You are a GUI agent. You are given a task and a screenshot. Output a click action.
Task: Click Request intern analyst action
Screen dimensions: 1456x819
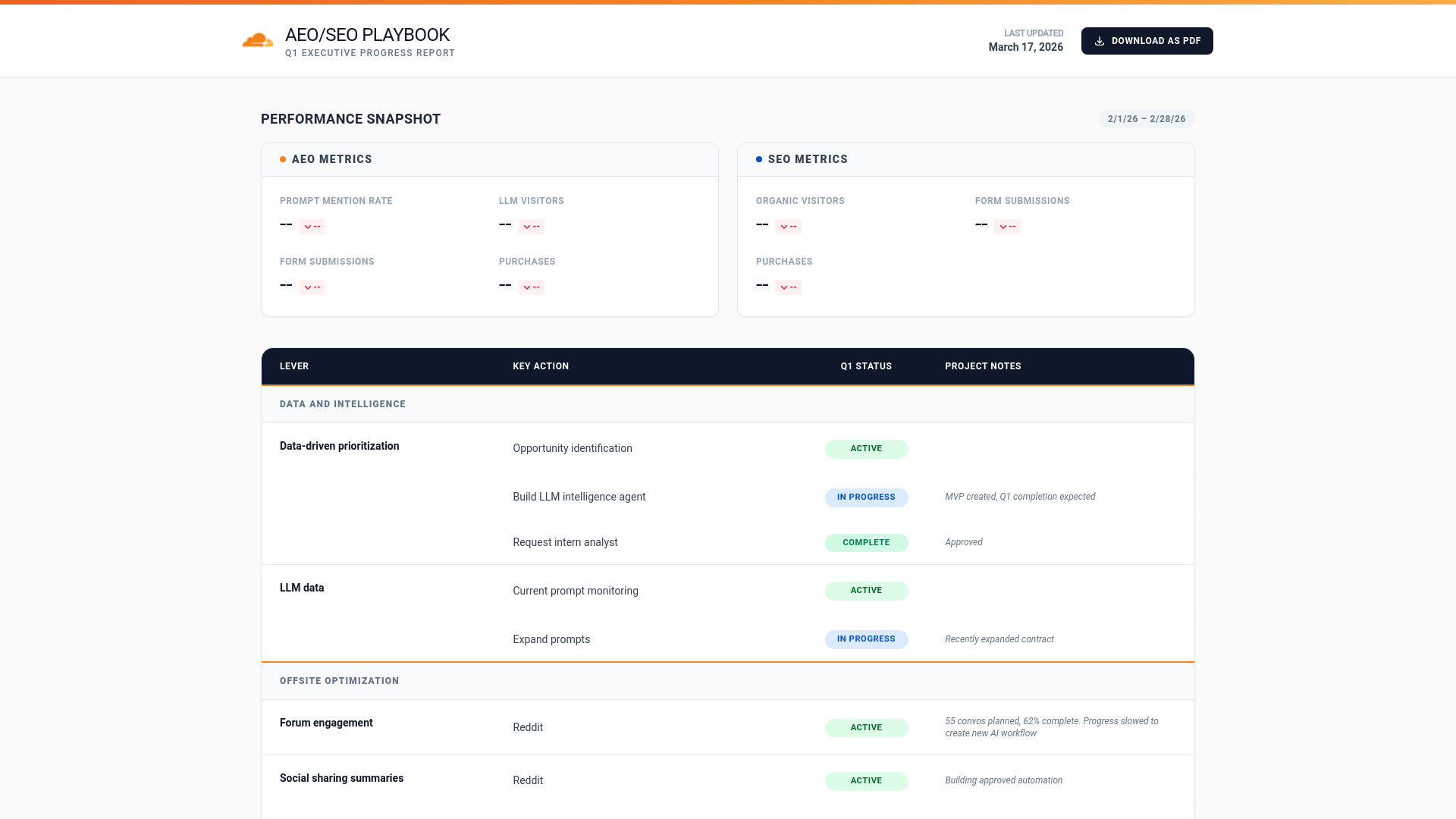(565, 542)
